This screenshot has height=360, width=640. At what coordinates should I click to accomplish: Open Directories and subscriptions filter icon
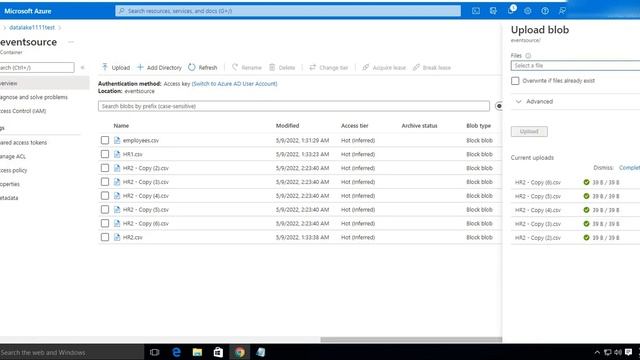click(493, 11)
